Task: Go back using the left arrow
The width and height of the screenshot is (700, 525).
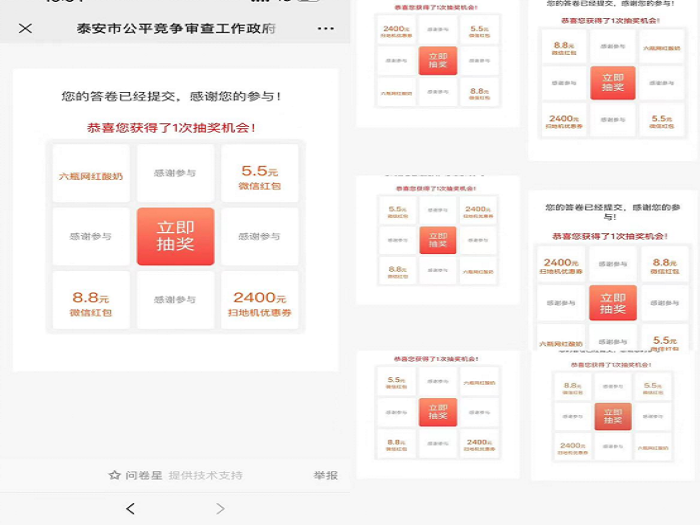Action: pos(130,509)
